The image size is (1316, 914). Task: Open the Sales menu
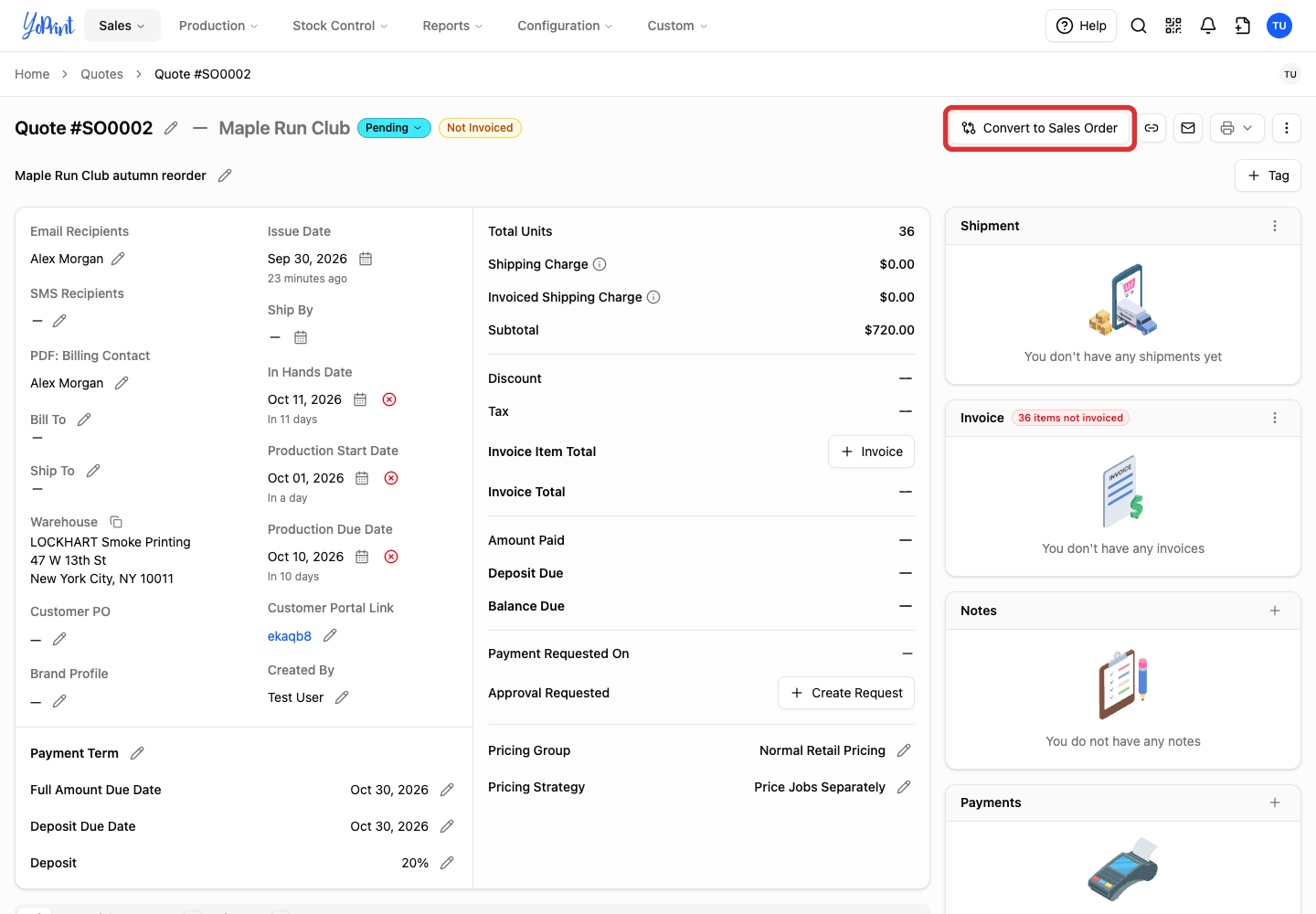tap(122, 26)
